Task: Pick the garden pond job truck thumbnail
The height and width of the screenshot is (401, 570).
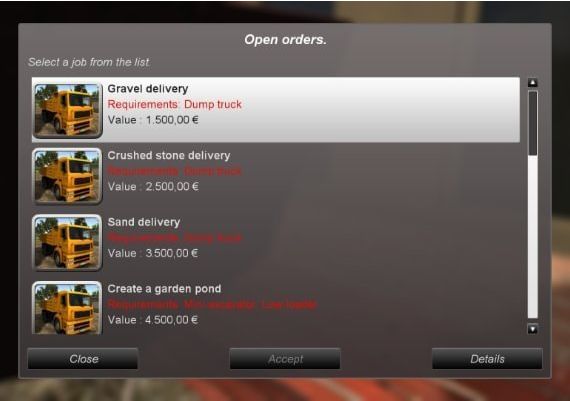Action: [68, 308]
